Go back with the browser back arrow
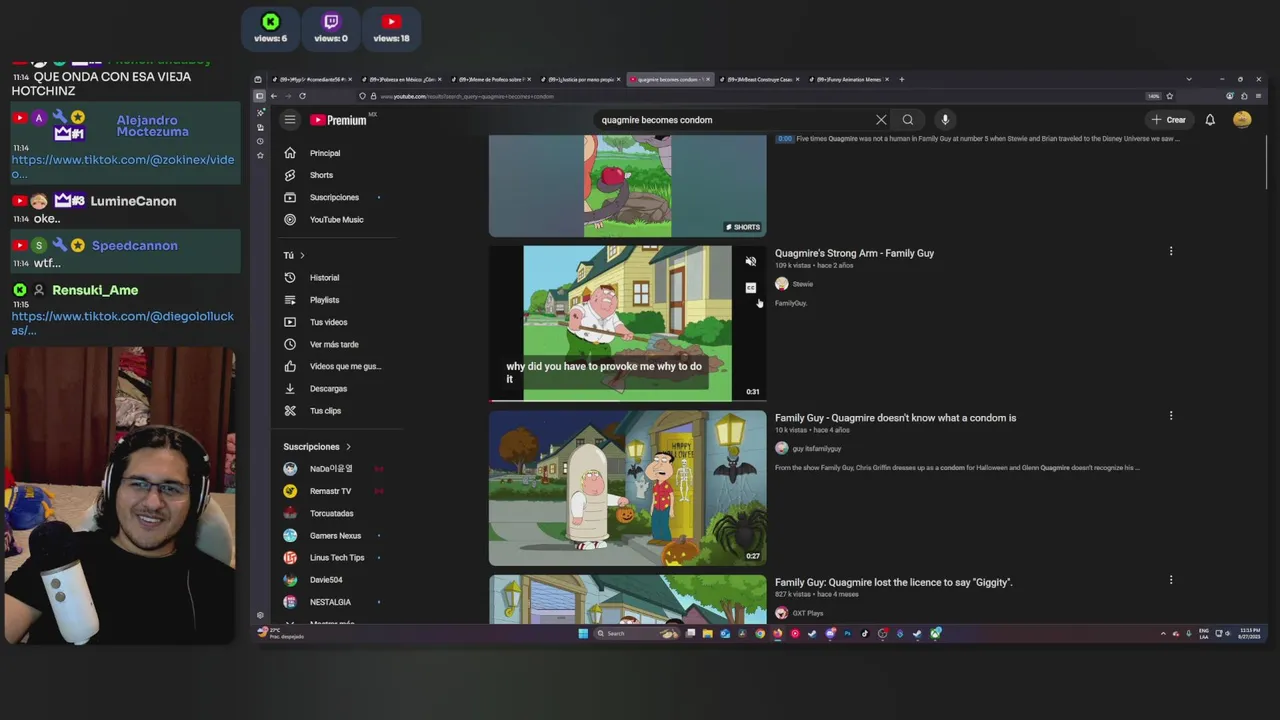The height and width of the screenshot is (720, 1280). (x=273, y=96)
